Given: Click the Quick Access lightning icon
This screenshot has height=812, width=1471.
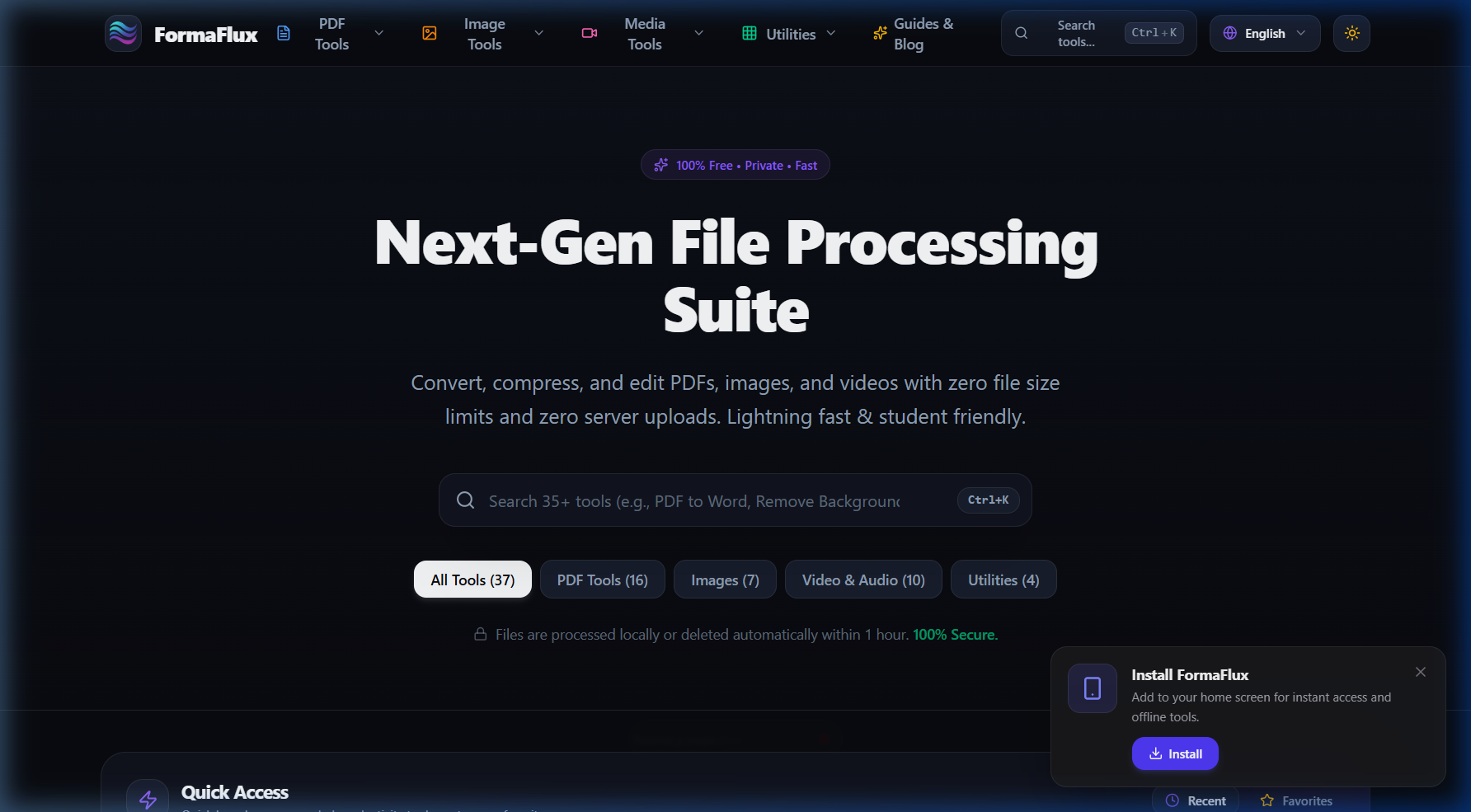Looking at the screenshot, I should [148, 798].
